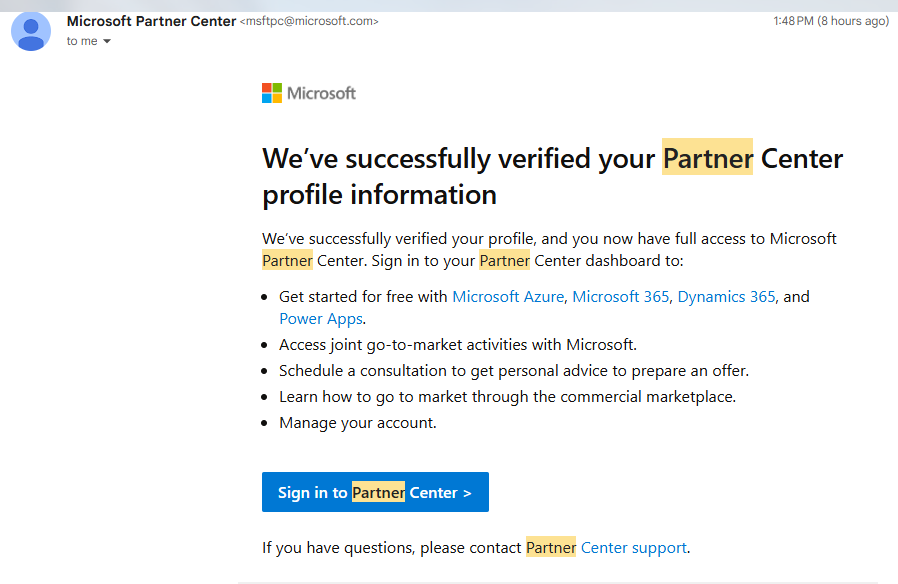Viewport: 898px width, 584px height.
Task: Click 'Manage your account.' bullet text
Action: pos(357,423)
